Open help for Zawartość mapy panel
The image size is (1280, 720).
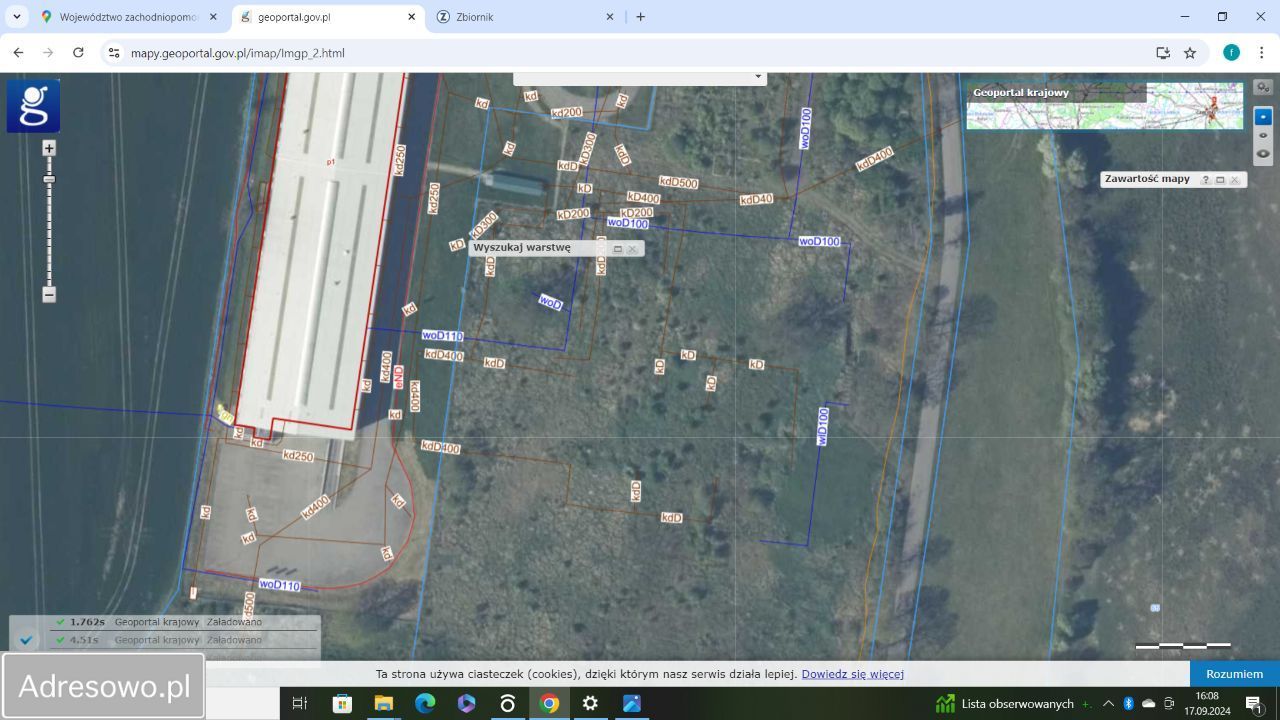[1205, 180]
